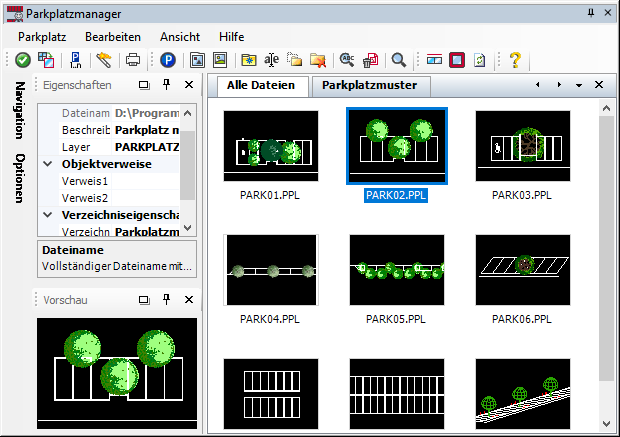
Task: Switch to the Parkplatzmuster tab
Action: [x=369, y=85]
